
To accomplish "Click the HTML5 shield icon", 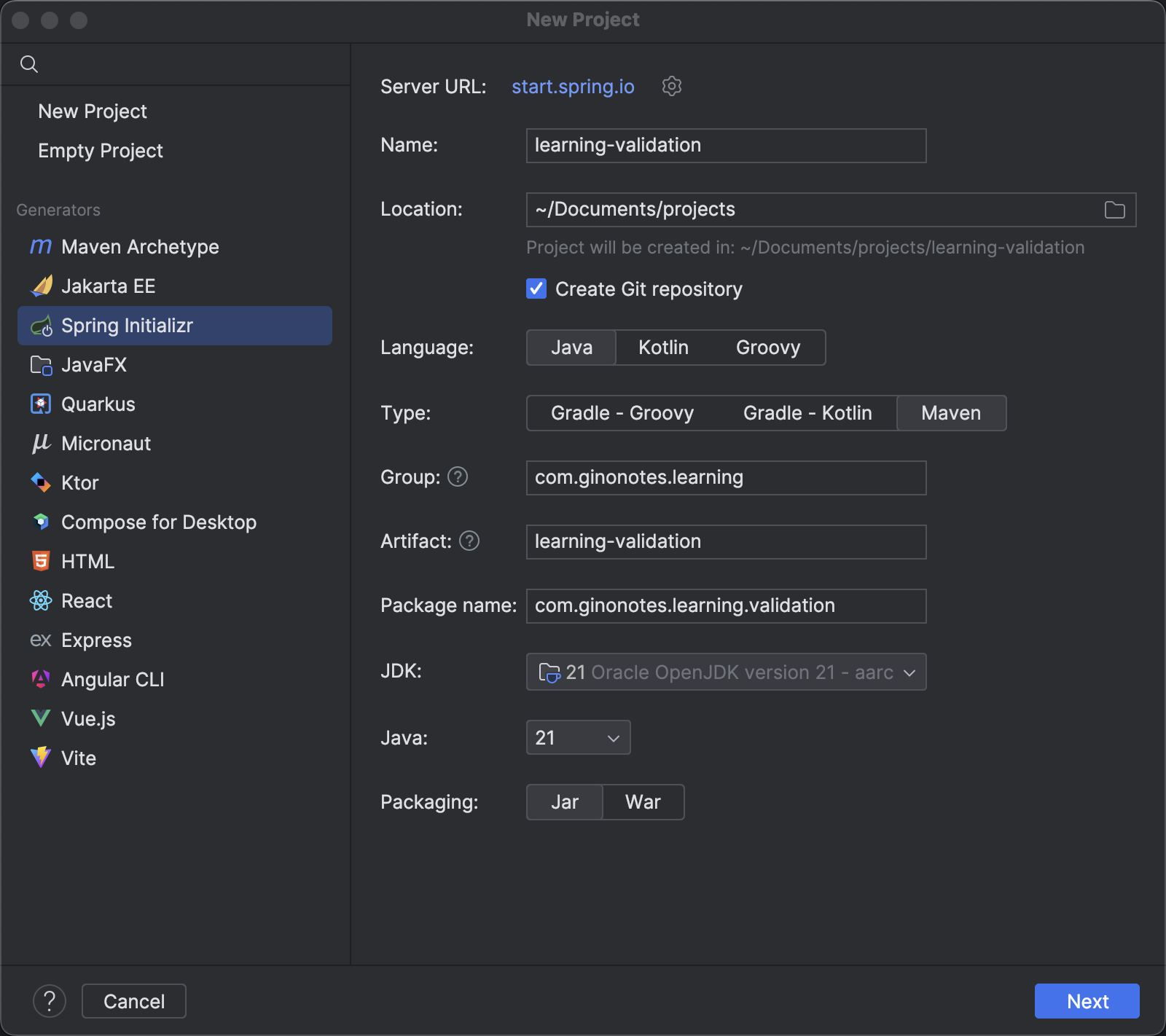I will click(x=41, y=562).
